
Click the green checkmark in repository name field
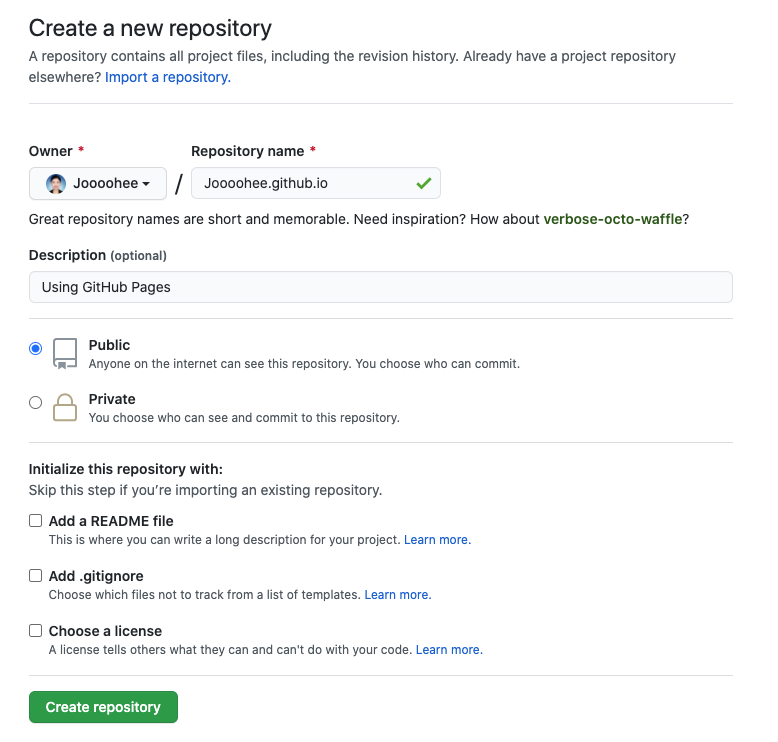[424, 184]
